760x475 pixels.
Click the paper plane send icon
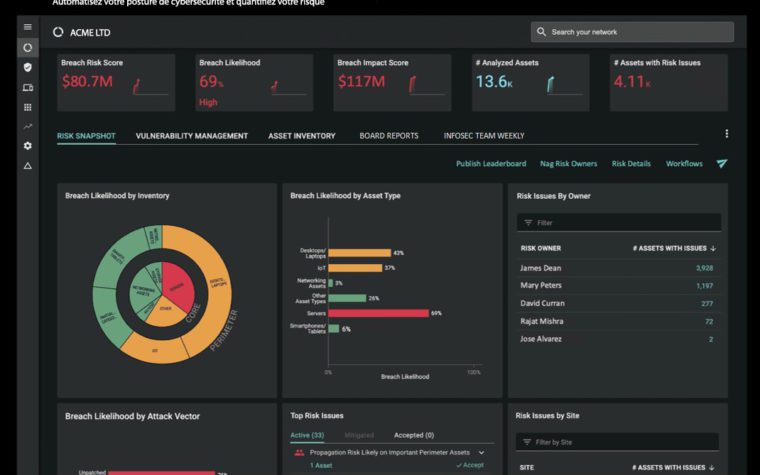(722, 163)
